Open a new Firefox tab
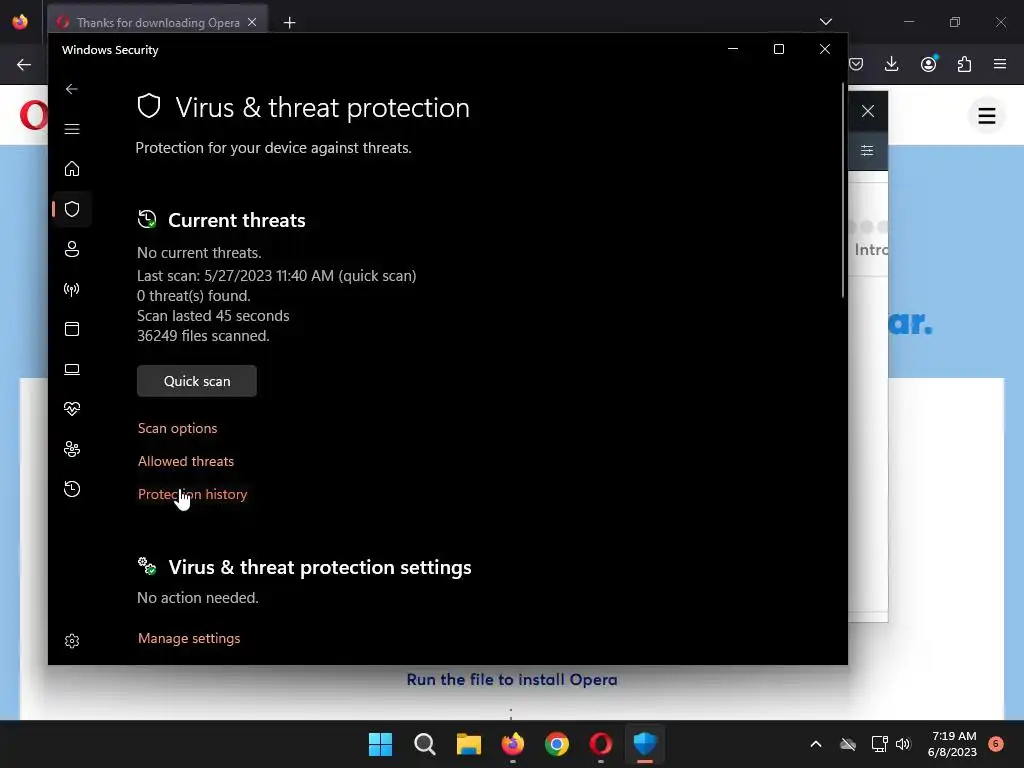 289,23
